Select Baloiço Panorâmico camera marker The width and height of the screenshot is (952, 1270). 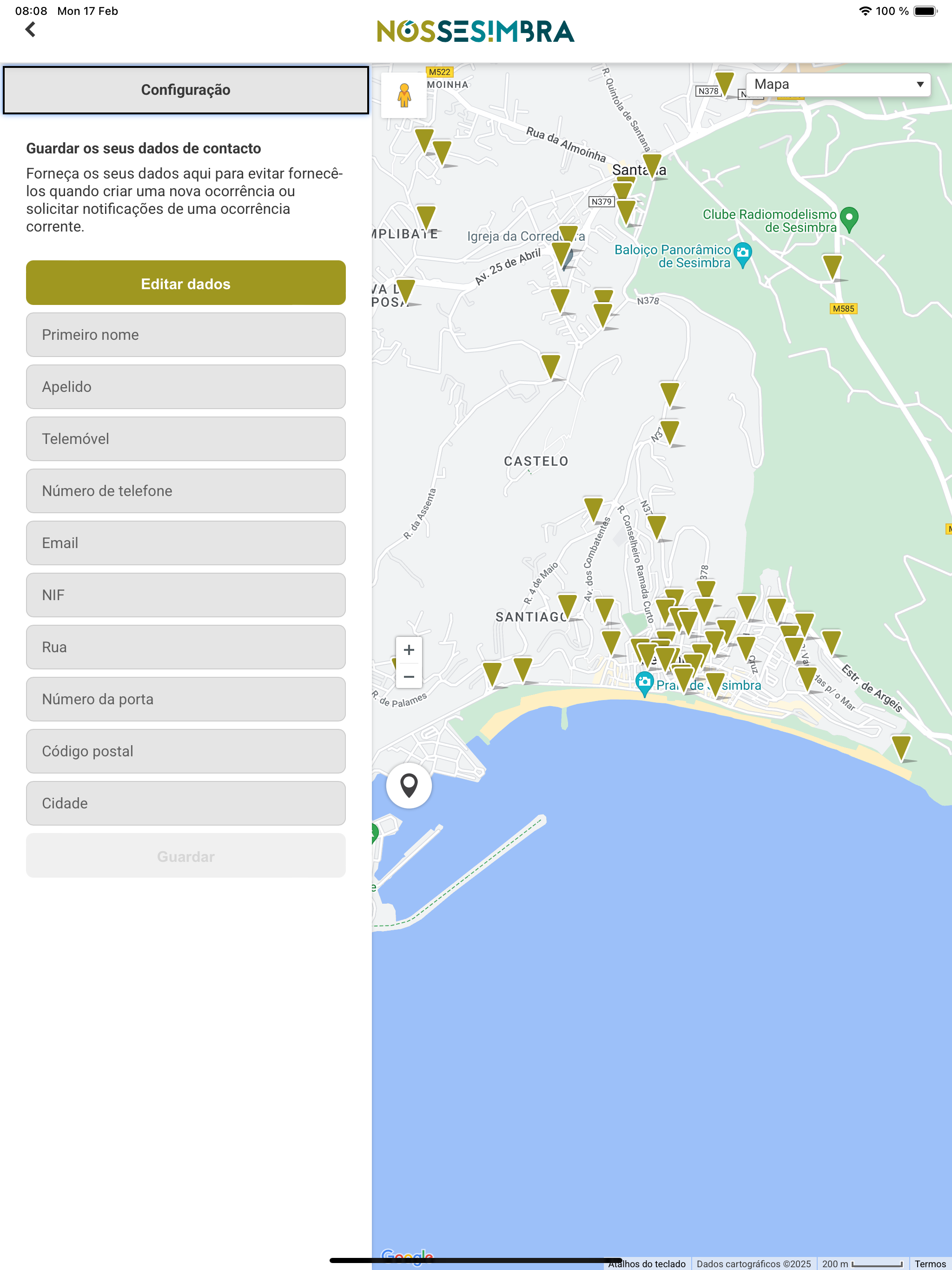pos(743,255)
